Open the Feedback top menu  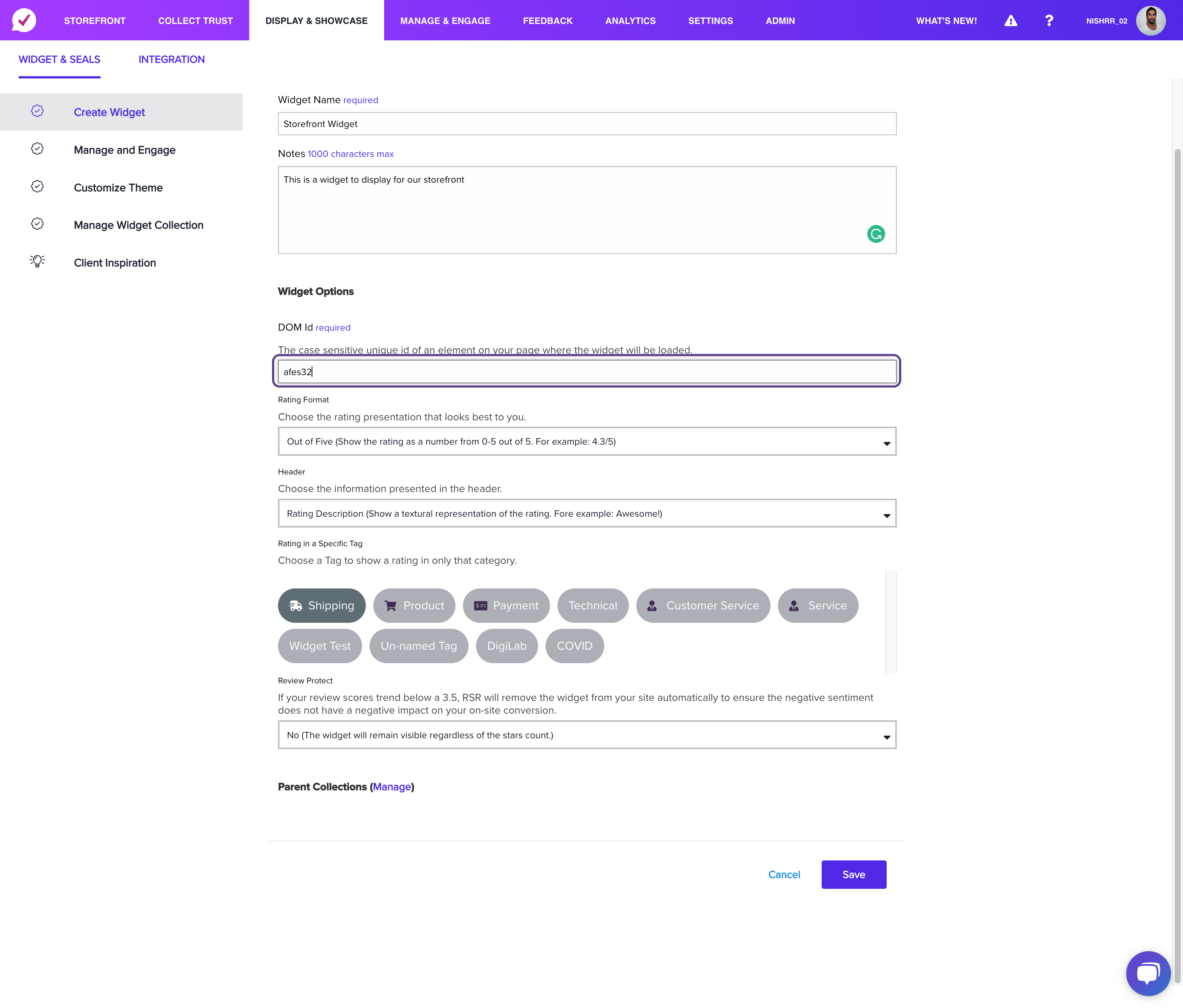point(547,21)
